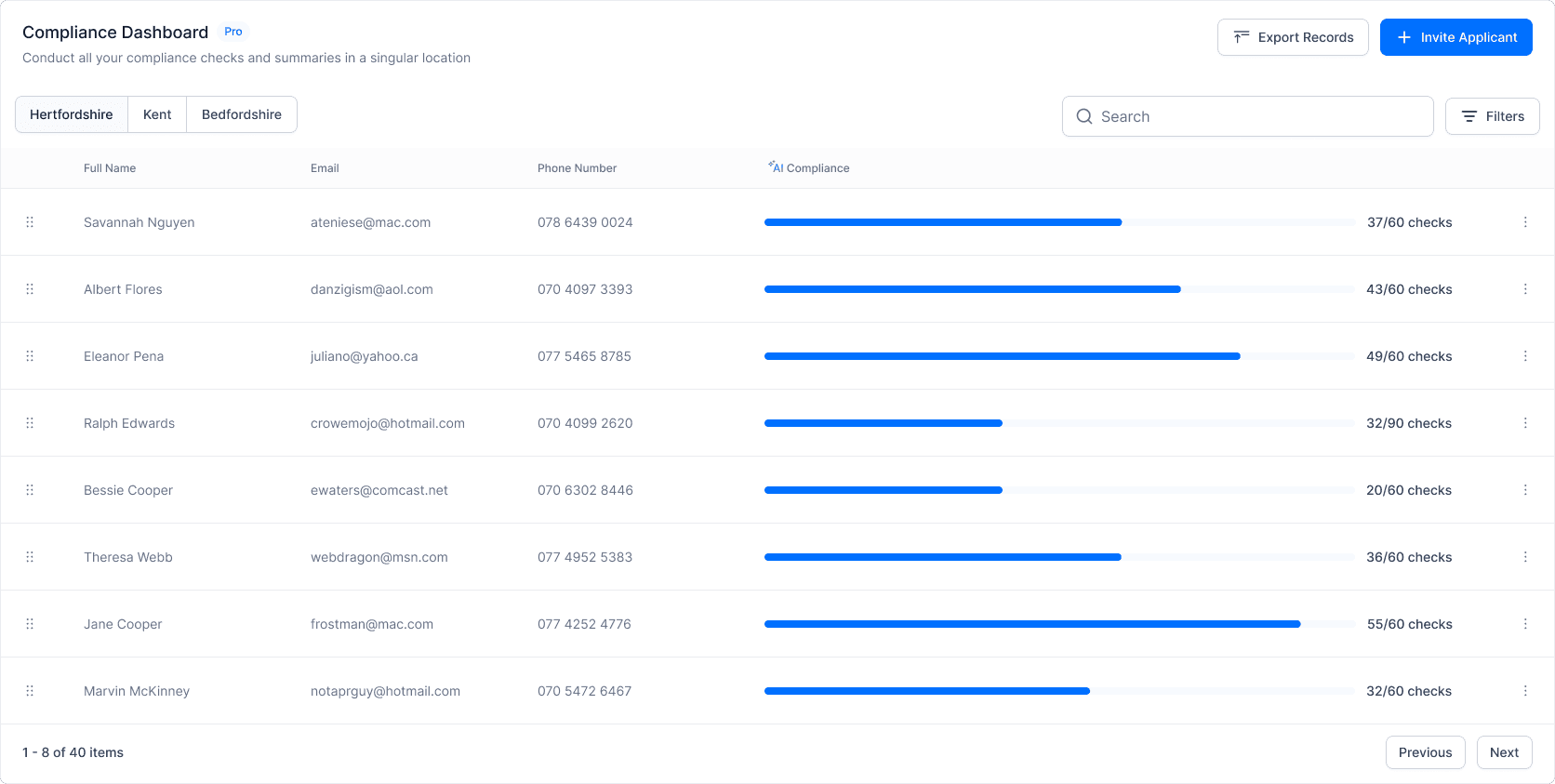
Task: Invite a new applicant
Action: tap(1456, 37)
